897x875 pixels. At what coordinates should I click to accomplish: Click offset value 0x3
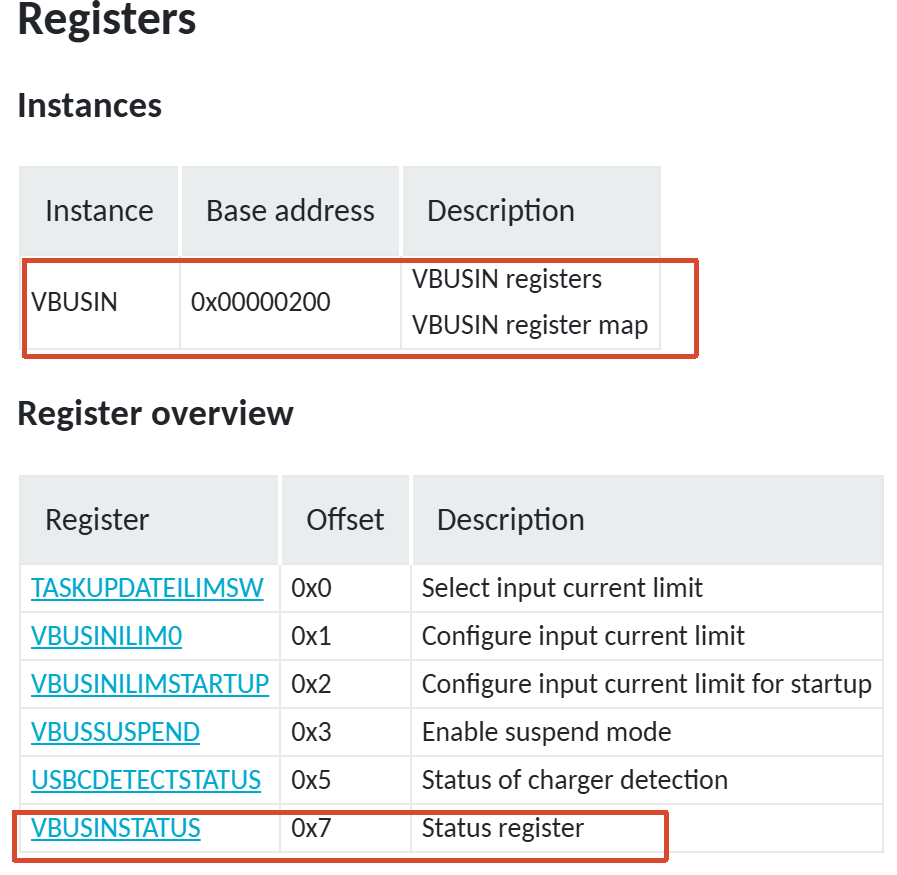[311, 732]
